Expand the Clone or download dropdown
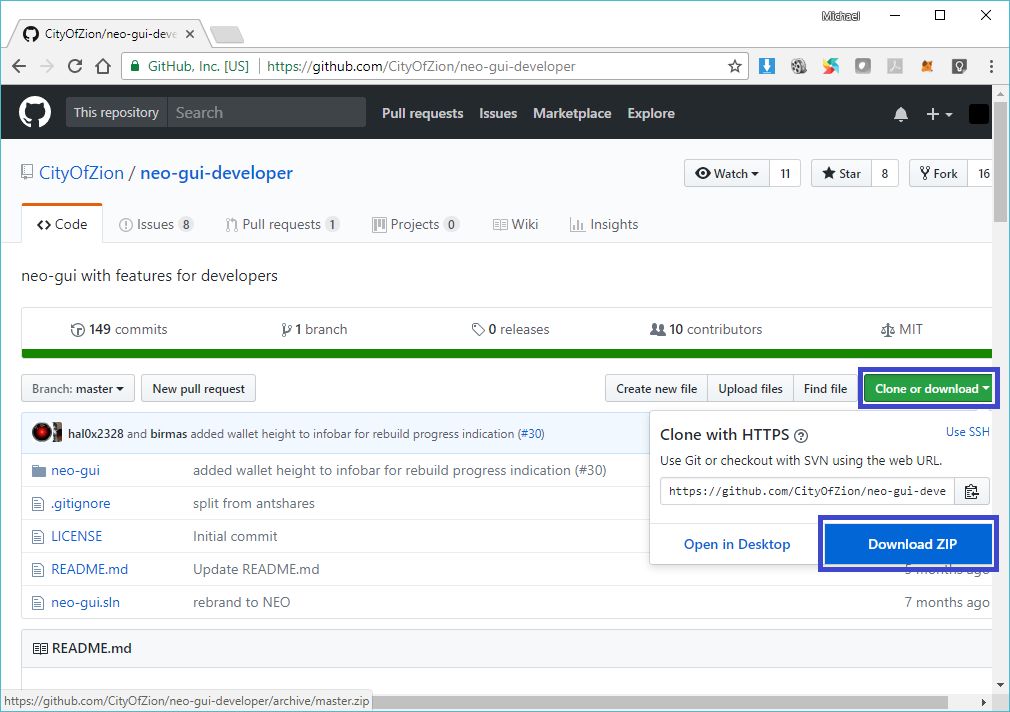The image size is (1010, 712). coord(928,389)
